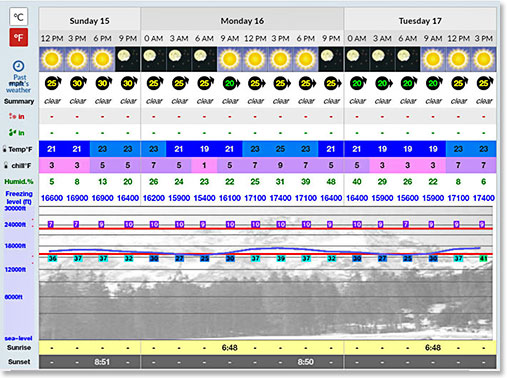Viewport: 507px width, 378px height.
Task: Click the cyan chart marker labeled 39
Action: [281, 258]
